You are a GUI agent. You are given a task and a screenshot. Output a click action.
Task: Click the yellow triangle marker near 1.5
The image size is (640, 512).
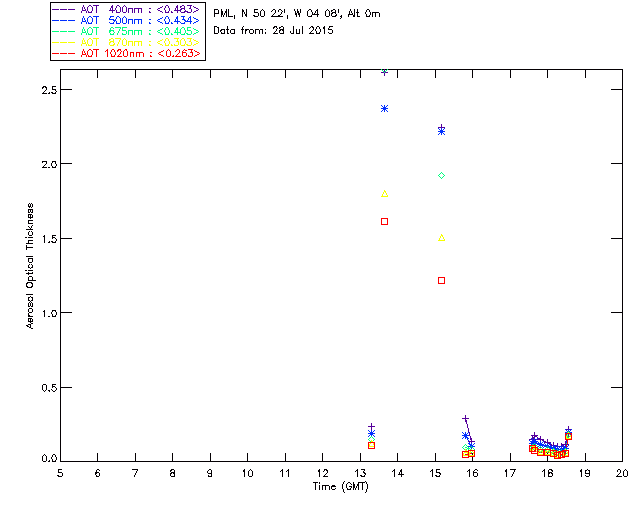coord(441,238)
